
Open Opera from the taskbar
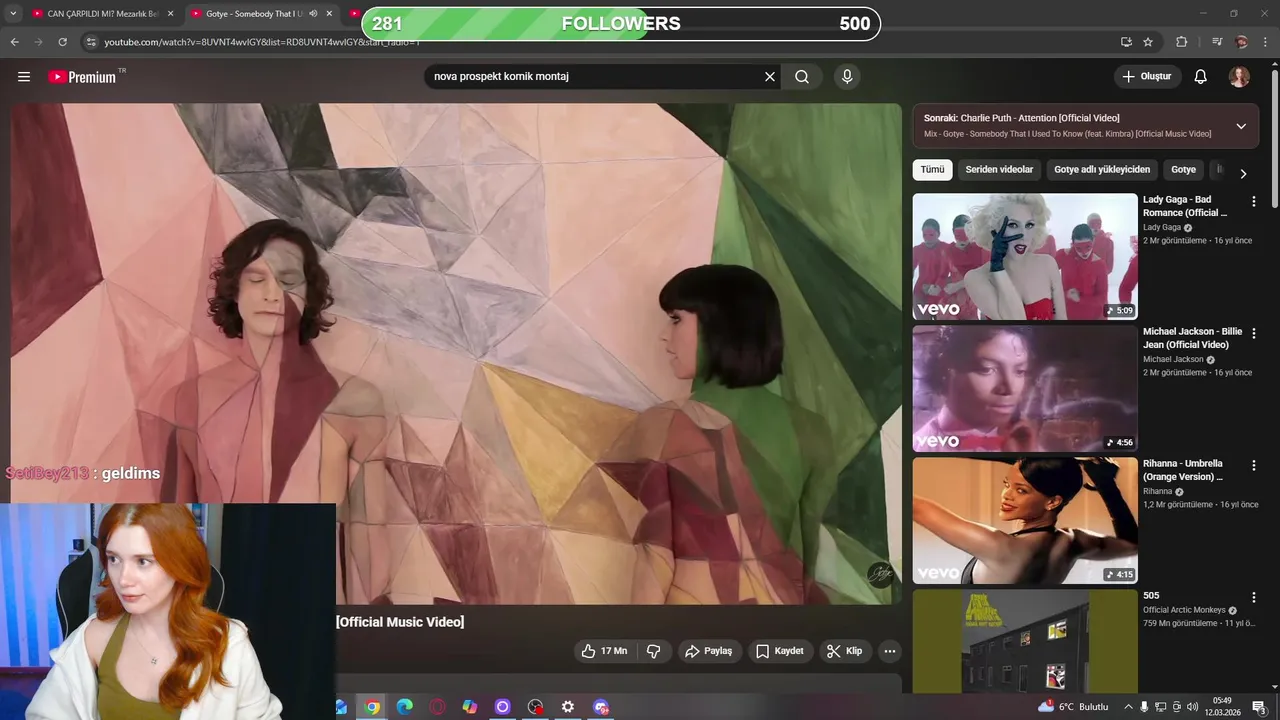(x=437, y=707)
